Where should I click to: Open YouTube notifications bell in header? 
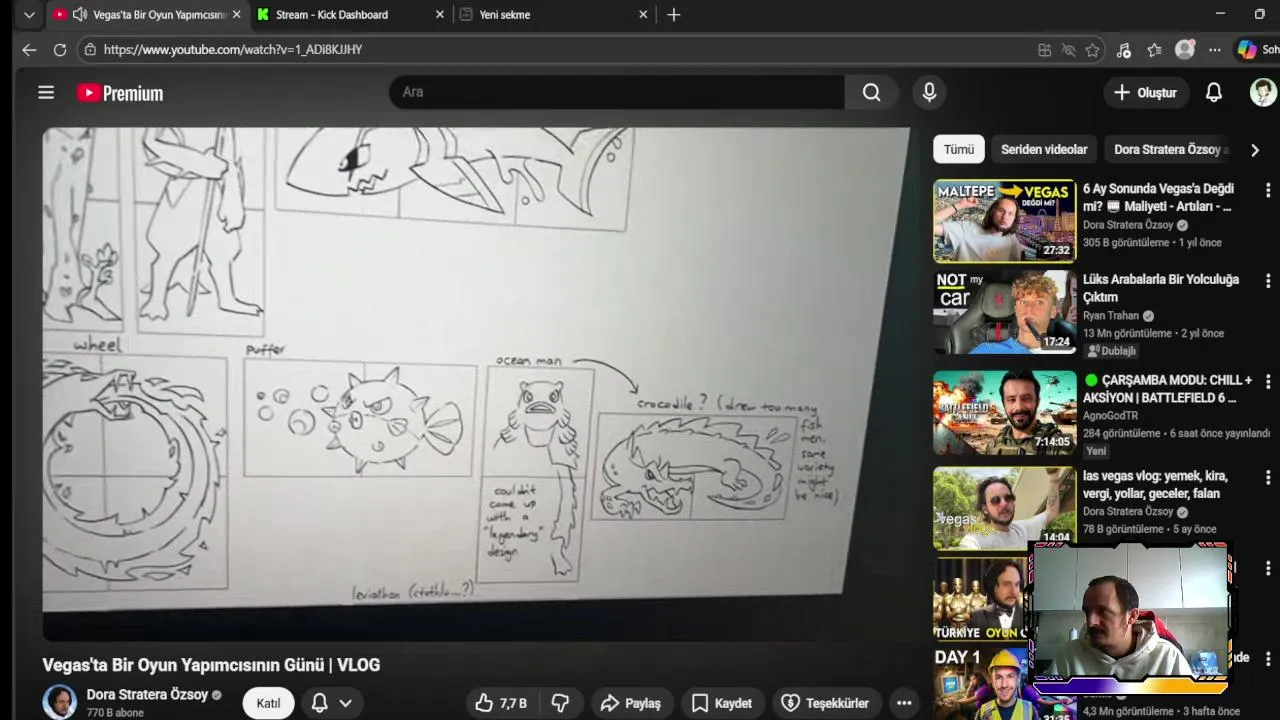pyautogui.click(x=1213, y=92)
